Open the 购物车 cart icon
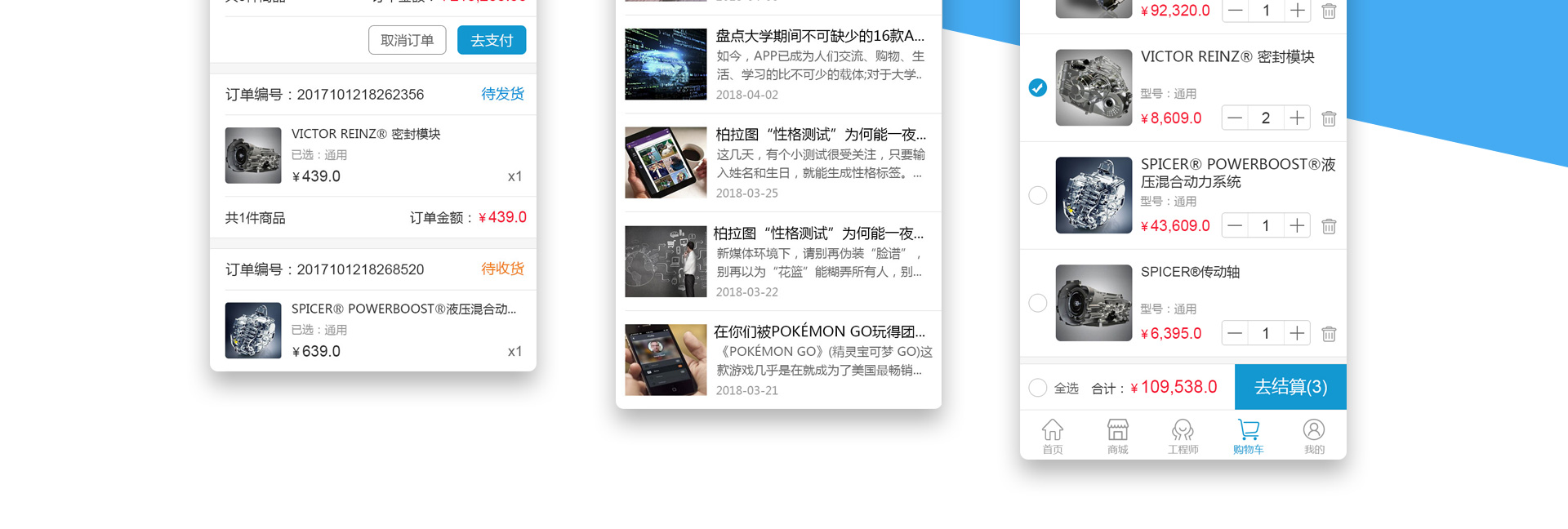1568x529 pixels. click(x=1248, y=430)
